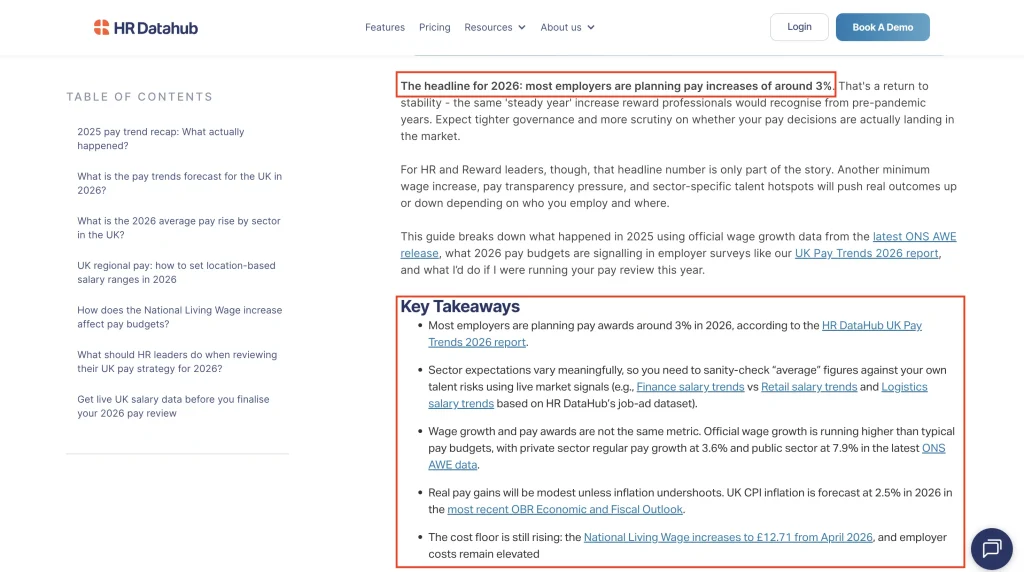This screenshot has width=1024, height=572.
Task: Expand the About us dropdown
Action: click(567, 27)
